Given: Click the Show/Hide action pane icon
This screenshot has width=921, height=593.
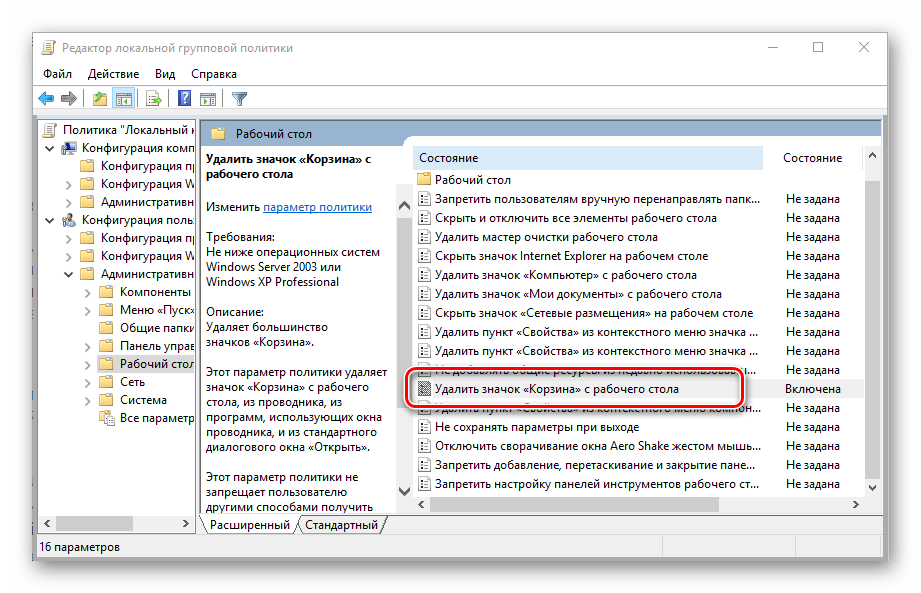Looking at the screenshot, I should 208,98.
